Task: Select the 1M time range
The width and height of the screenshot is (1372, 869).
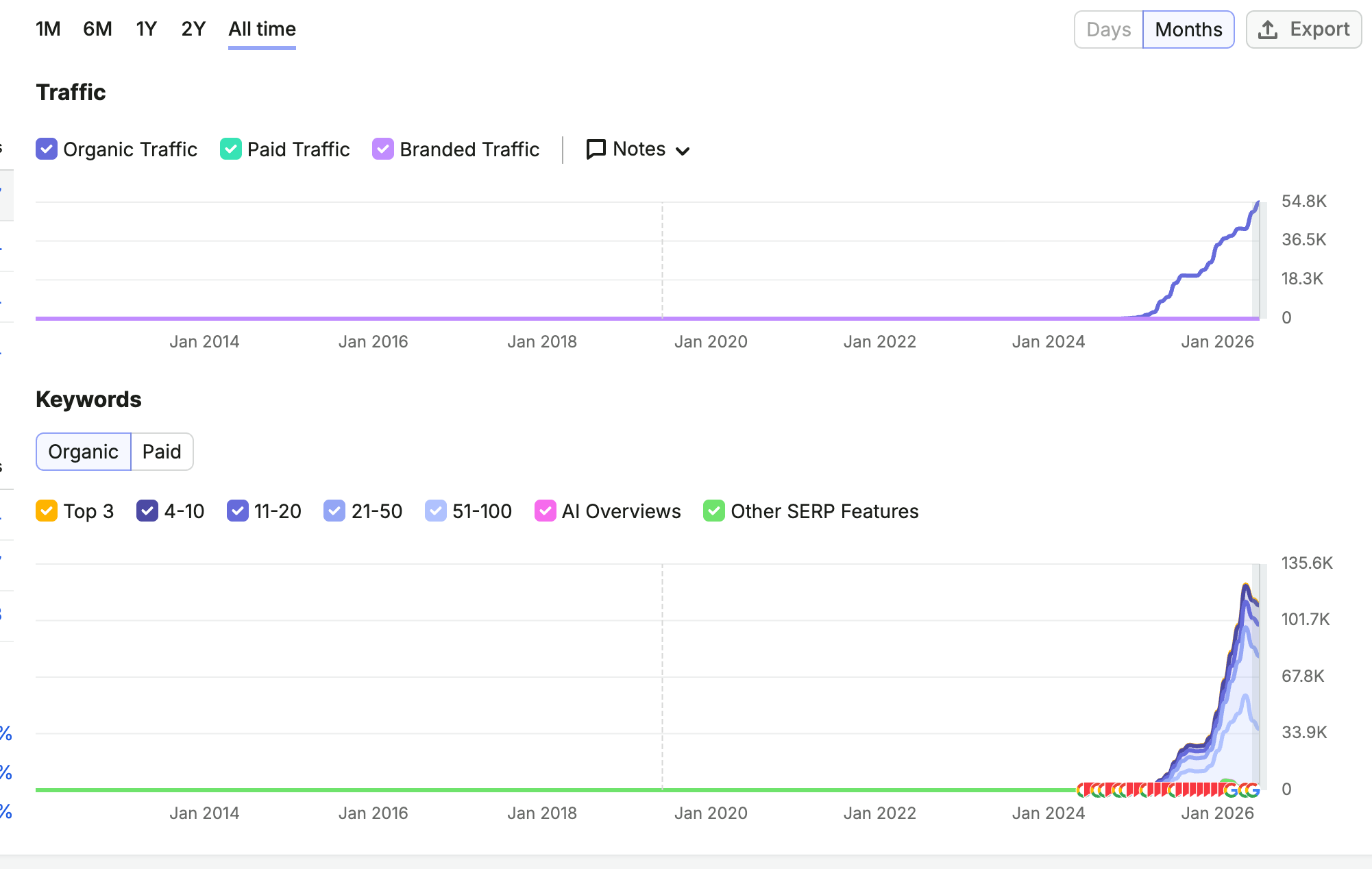Action: 48,29
